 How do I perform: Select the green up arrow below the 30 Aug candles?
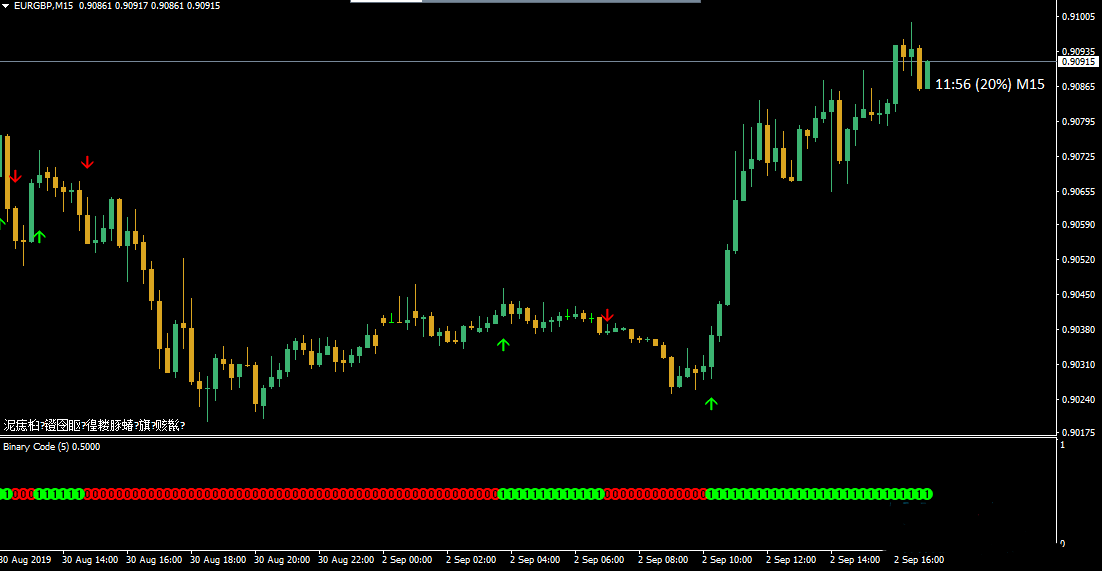[x=39, y=236]
